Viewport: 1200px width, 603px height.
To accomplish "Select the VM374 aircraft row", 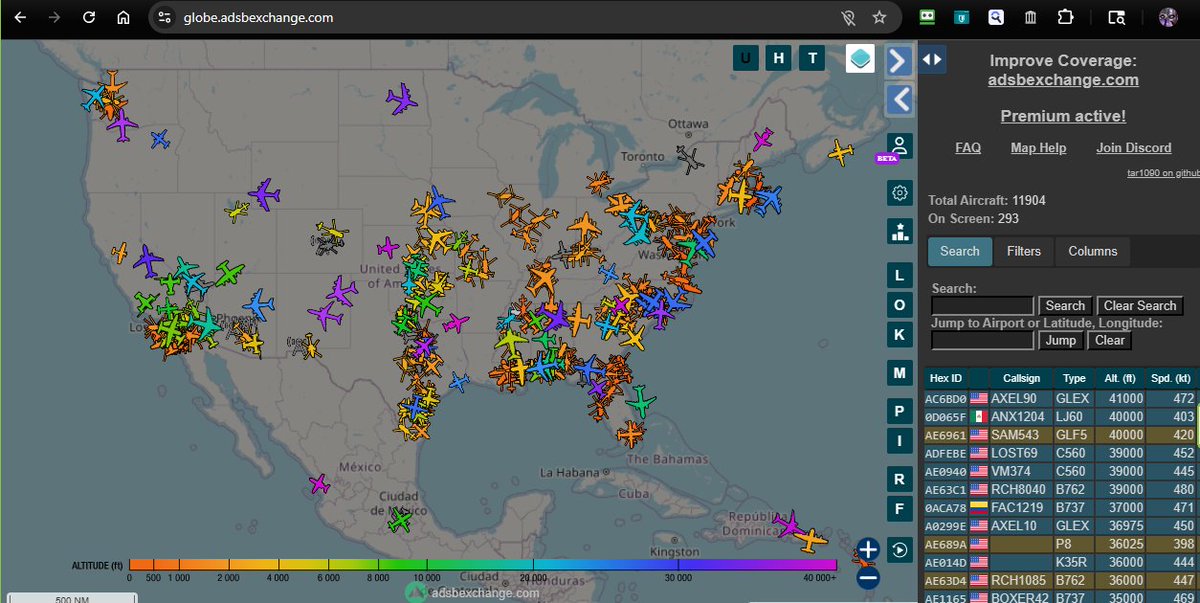I will pos(1061,471).
